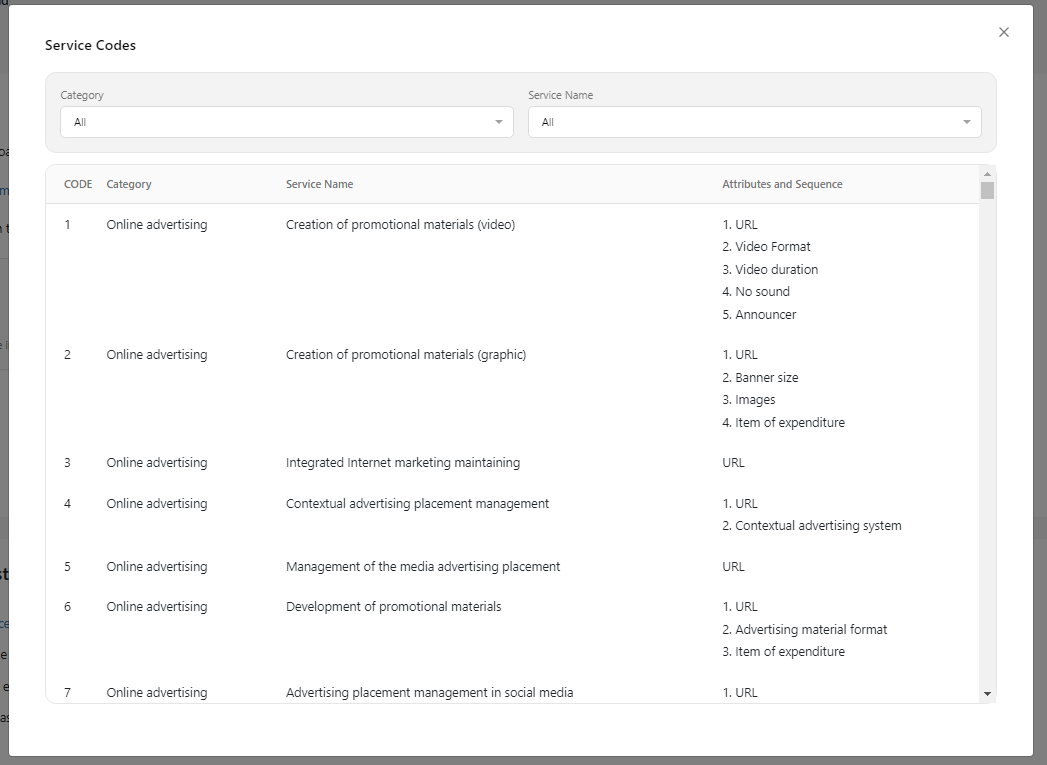Click code 1 cell
The image size is (1047, 765).
coord(67,225)
